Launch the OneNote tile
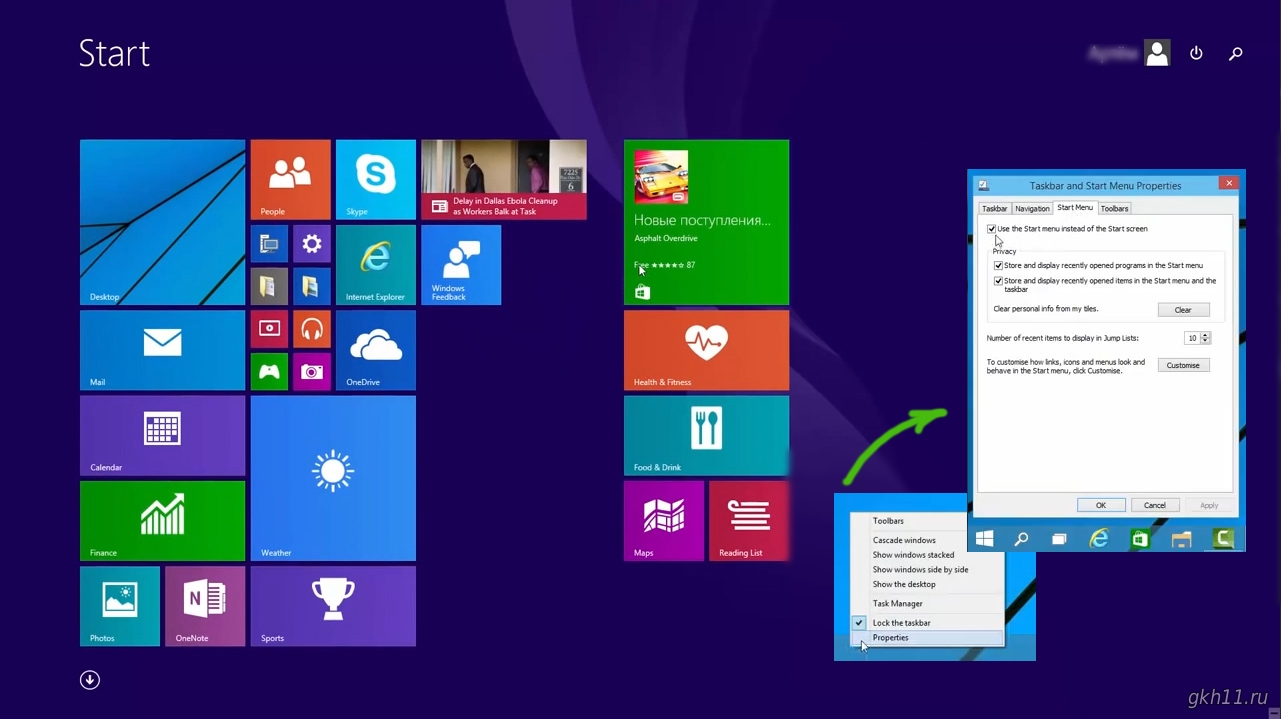Image resolution: width=1281 pixels, height=719 pixels. pos(205,606)
